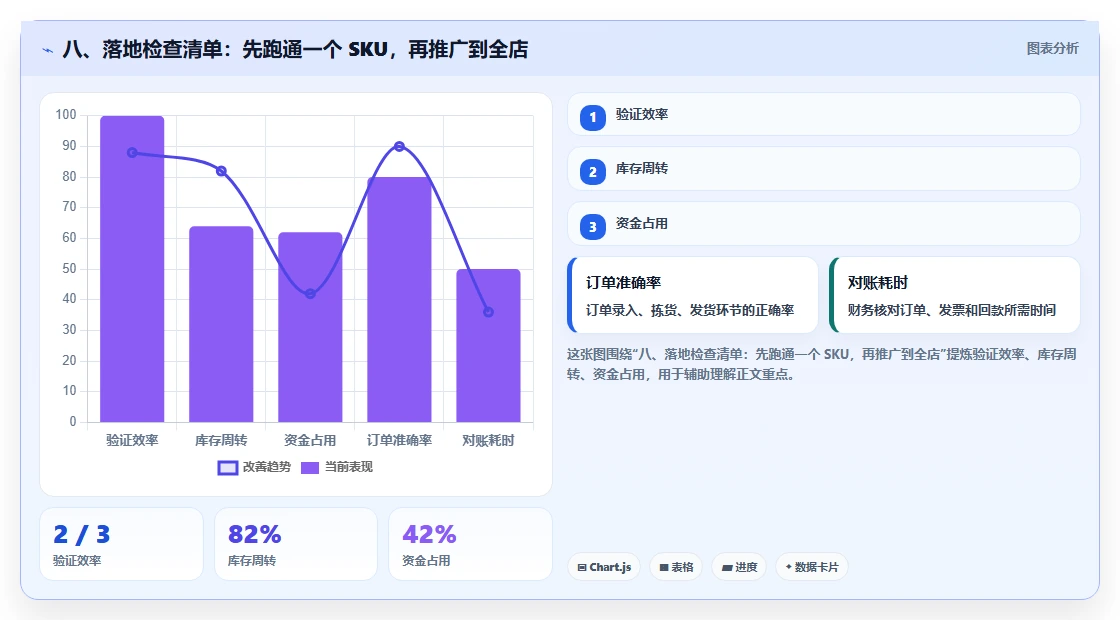This screenshot has height=620, width=1120.
Task: Click the 对账耗时 bar in the chart
Action: (489, 346)
